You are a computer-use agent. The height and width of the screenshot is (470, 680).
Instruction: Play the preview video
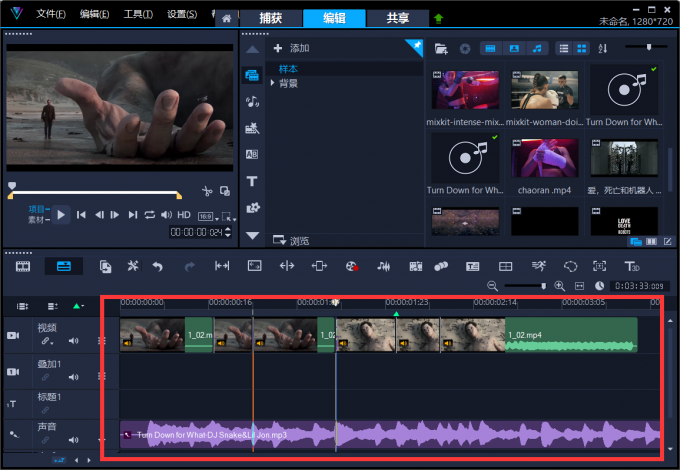(61, 215)
